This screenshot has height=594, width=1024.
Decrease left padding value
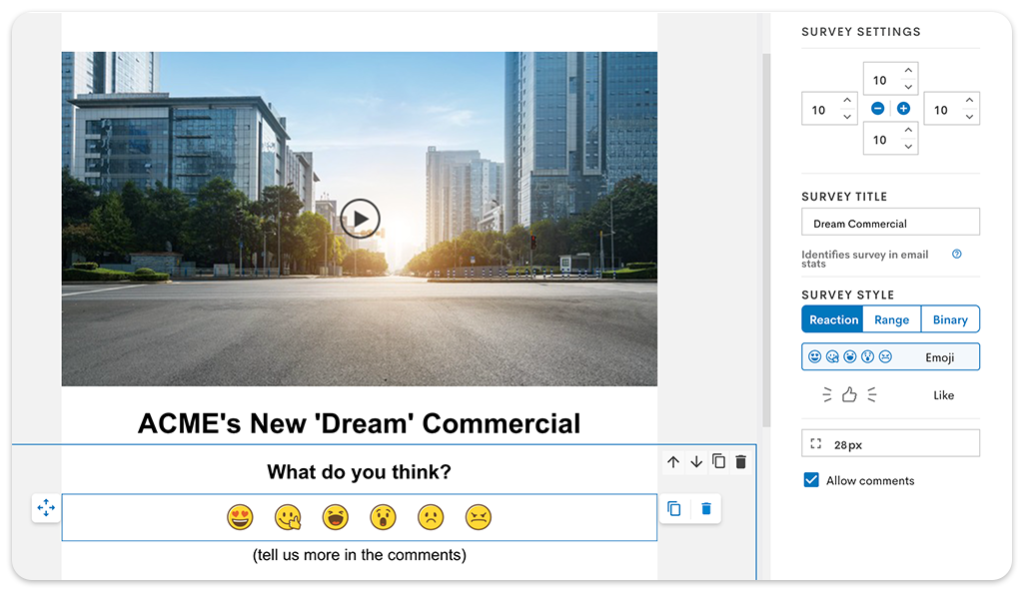847,117
